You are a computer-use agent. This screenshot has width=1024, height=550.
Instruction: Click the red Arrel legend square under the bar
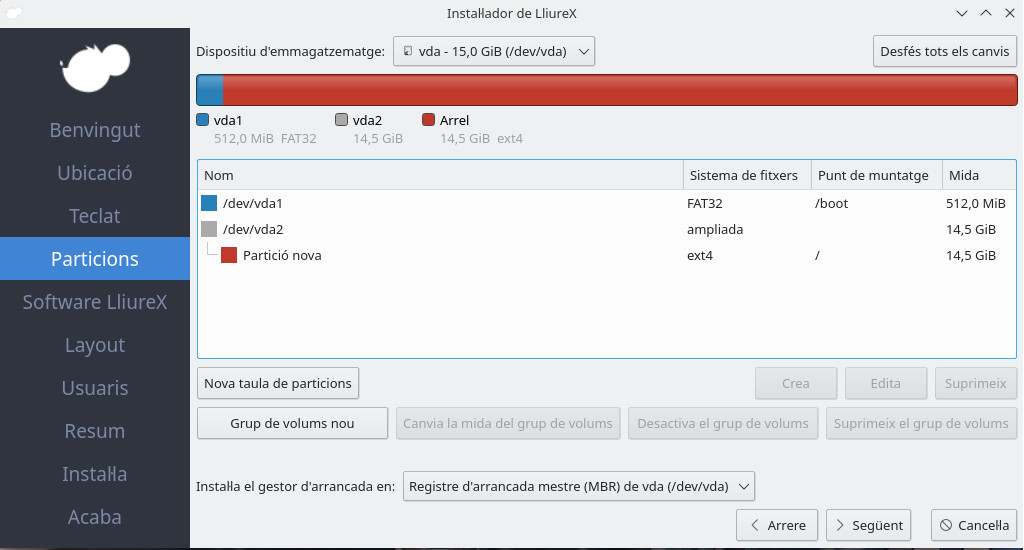coord(428,120)
